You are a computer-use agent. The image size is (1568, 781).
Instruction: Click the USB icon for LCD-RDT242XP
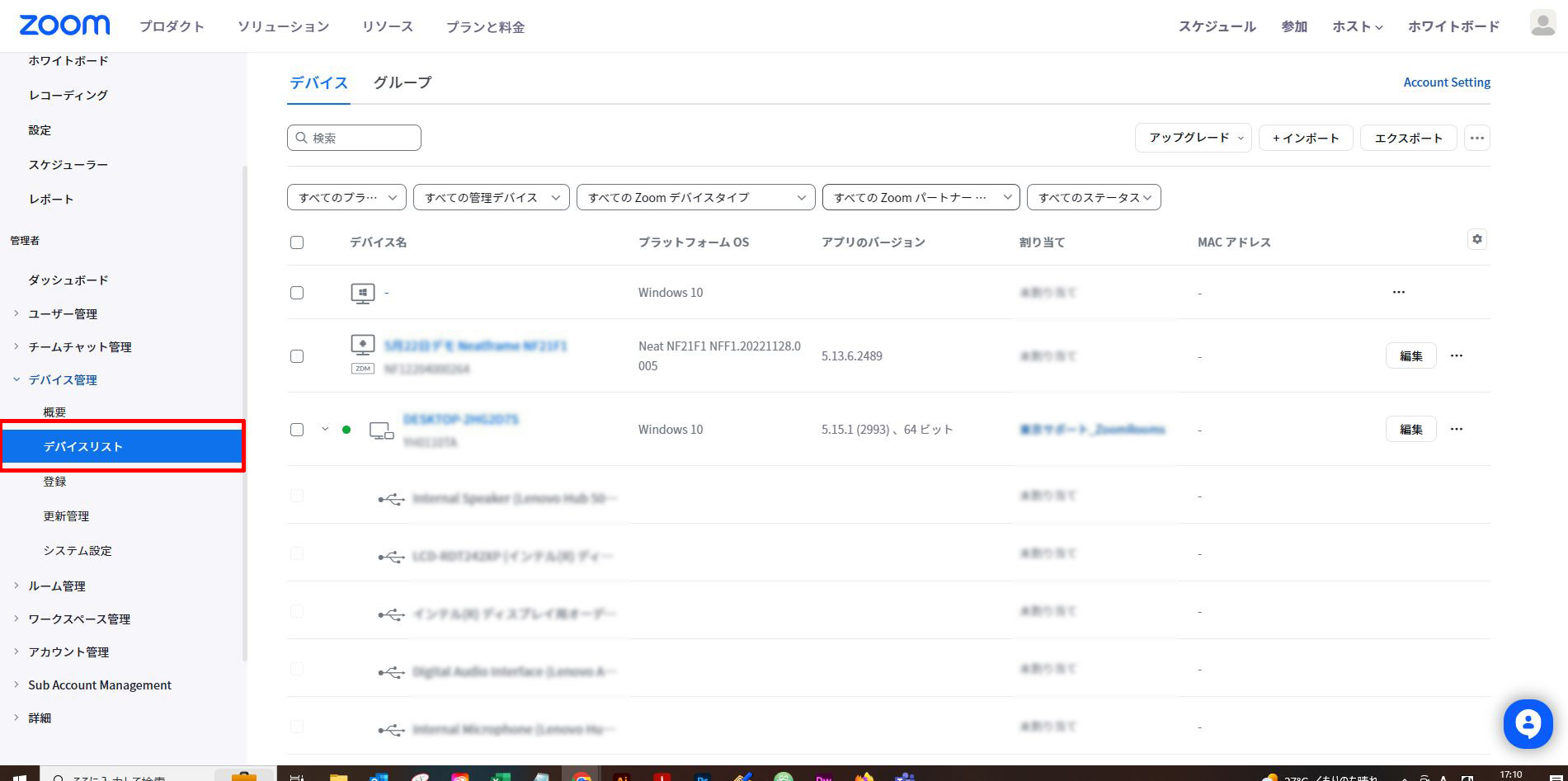(x=391, y=557)
